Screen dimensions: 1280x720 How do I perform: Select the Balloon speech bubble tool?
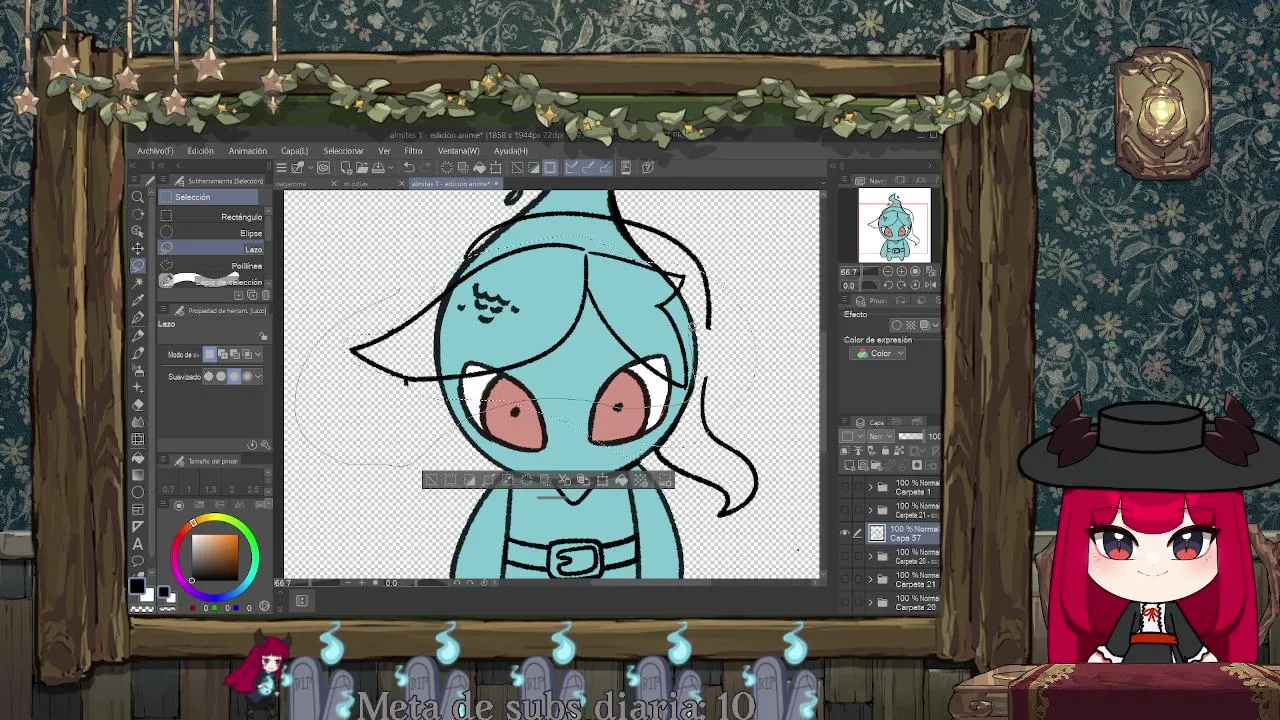(x=138, y=560)
